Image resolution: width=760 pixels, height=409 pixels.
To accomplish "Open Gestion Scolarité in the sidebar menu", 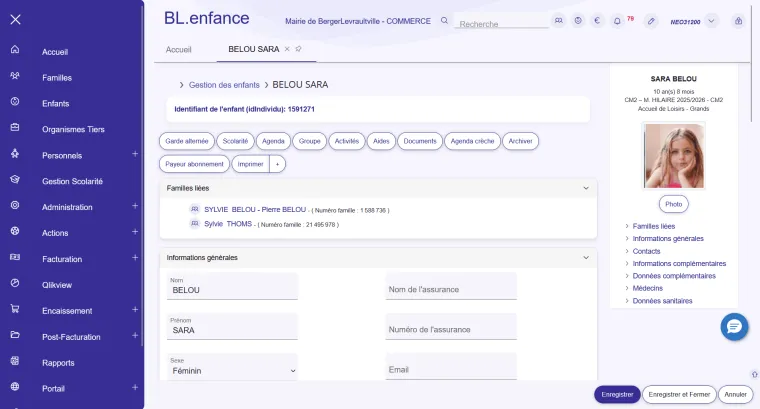I will click(72, 181).
